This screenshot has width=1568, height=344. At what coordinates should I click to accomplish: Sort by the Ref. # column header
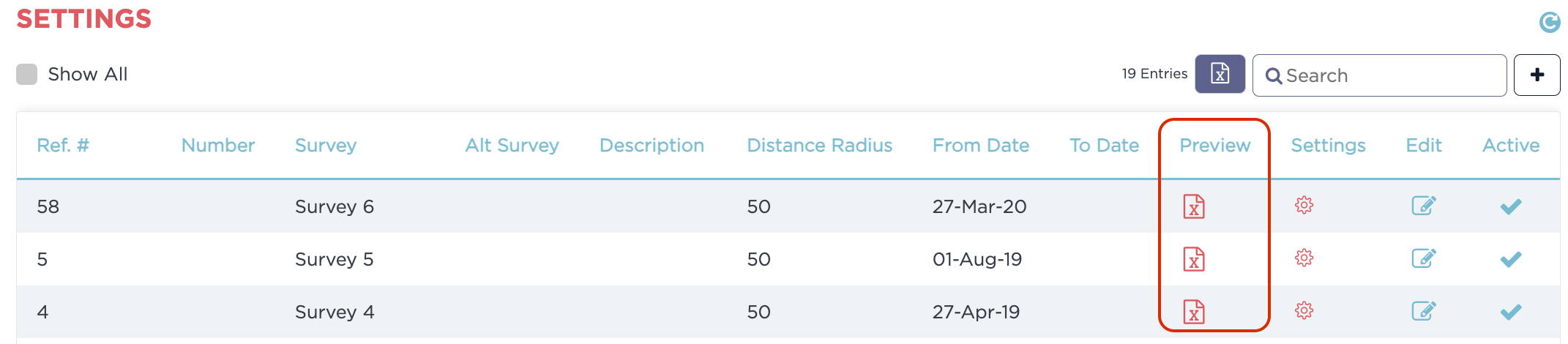pyautogui.click(x=63, y=146)
